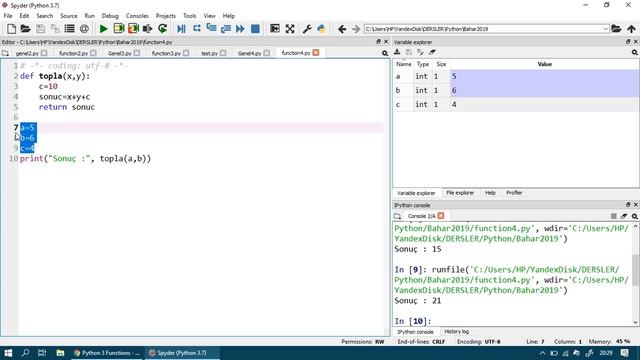This screenshot has width=640, height=360.
Task: Open the Debug menu
Action: (110, 16)
